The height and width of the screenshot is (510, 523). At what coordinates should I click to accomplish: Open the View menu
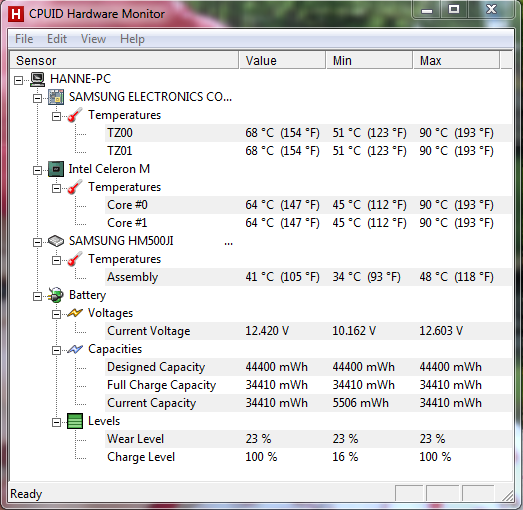93,39
